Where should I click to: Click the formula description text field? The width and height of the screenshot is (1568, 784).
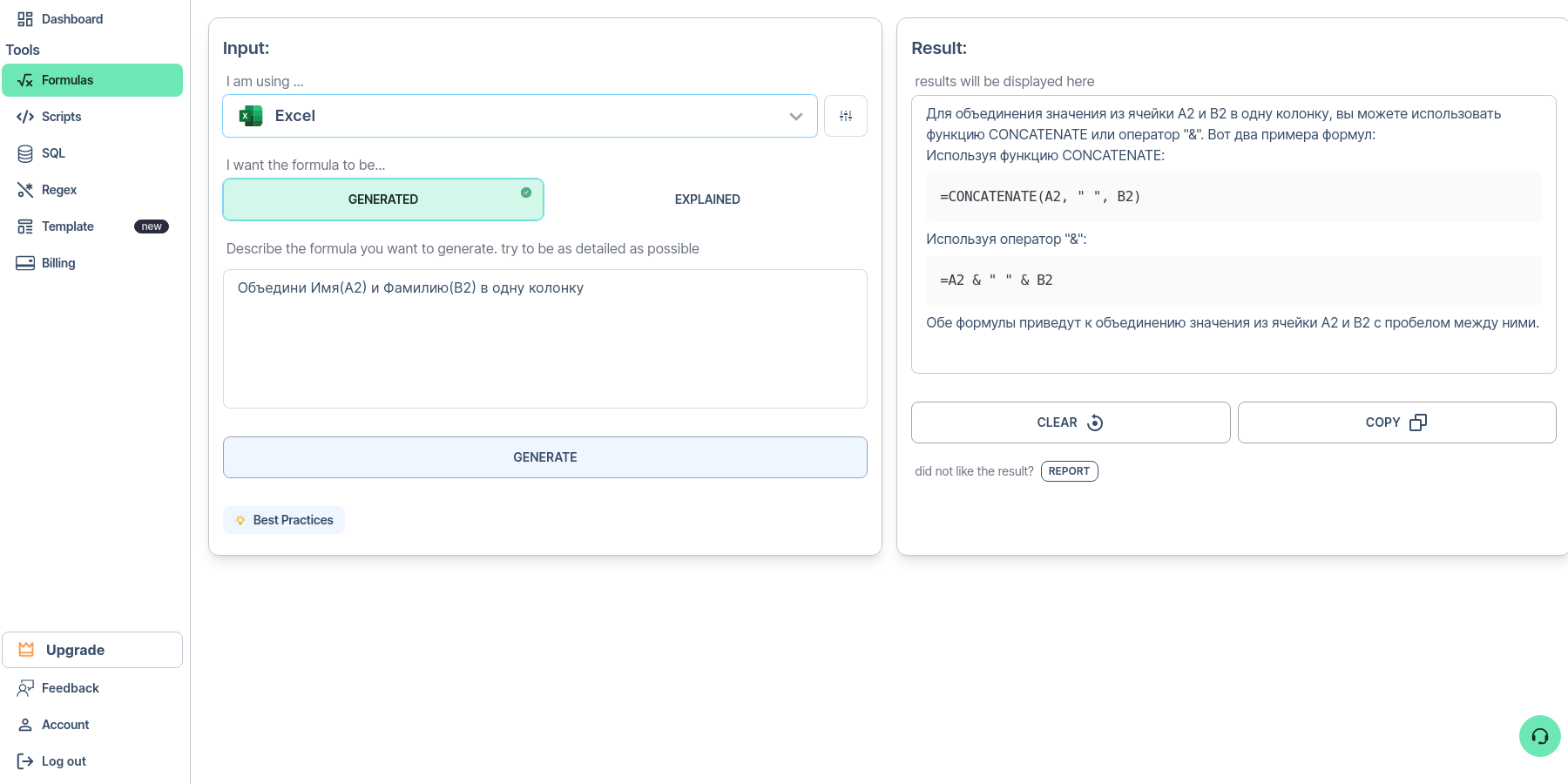[544, 339]
